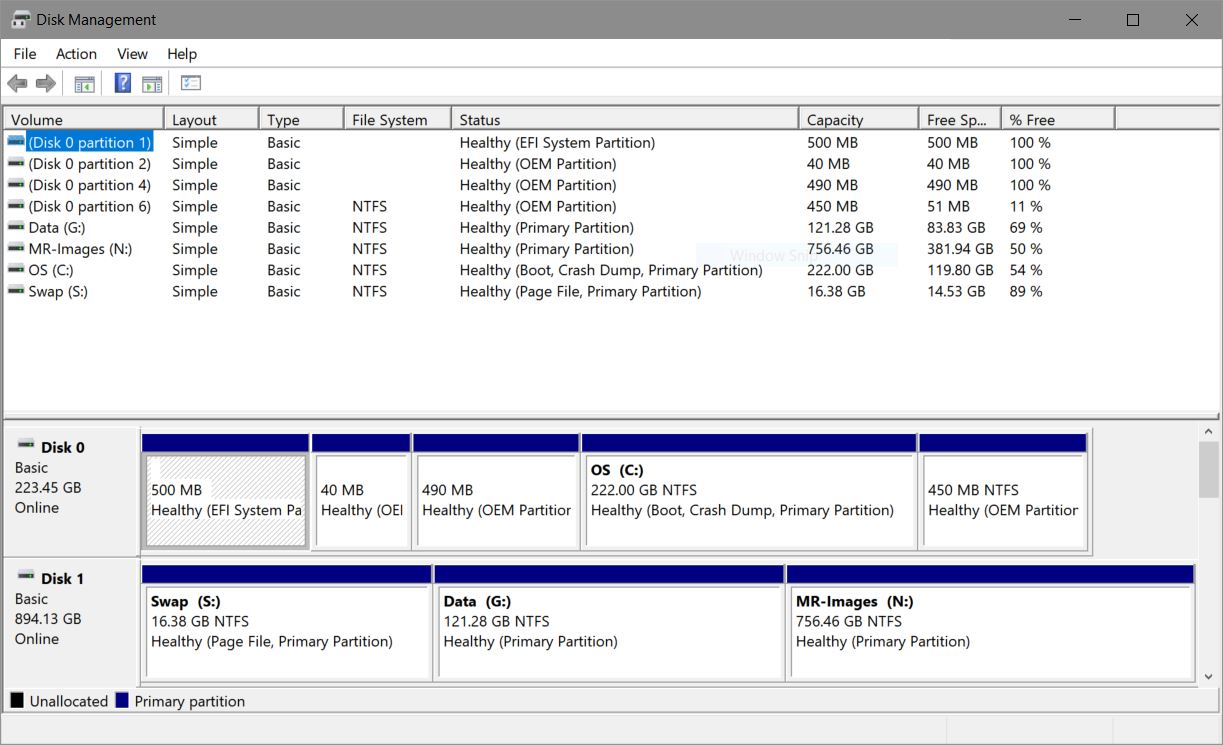Click the Forward arrow toolbar icon
Screen dimensions: 1223x745
(45, 84)
